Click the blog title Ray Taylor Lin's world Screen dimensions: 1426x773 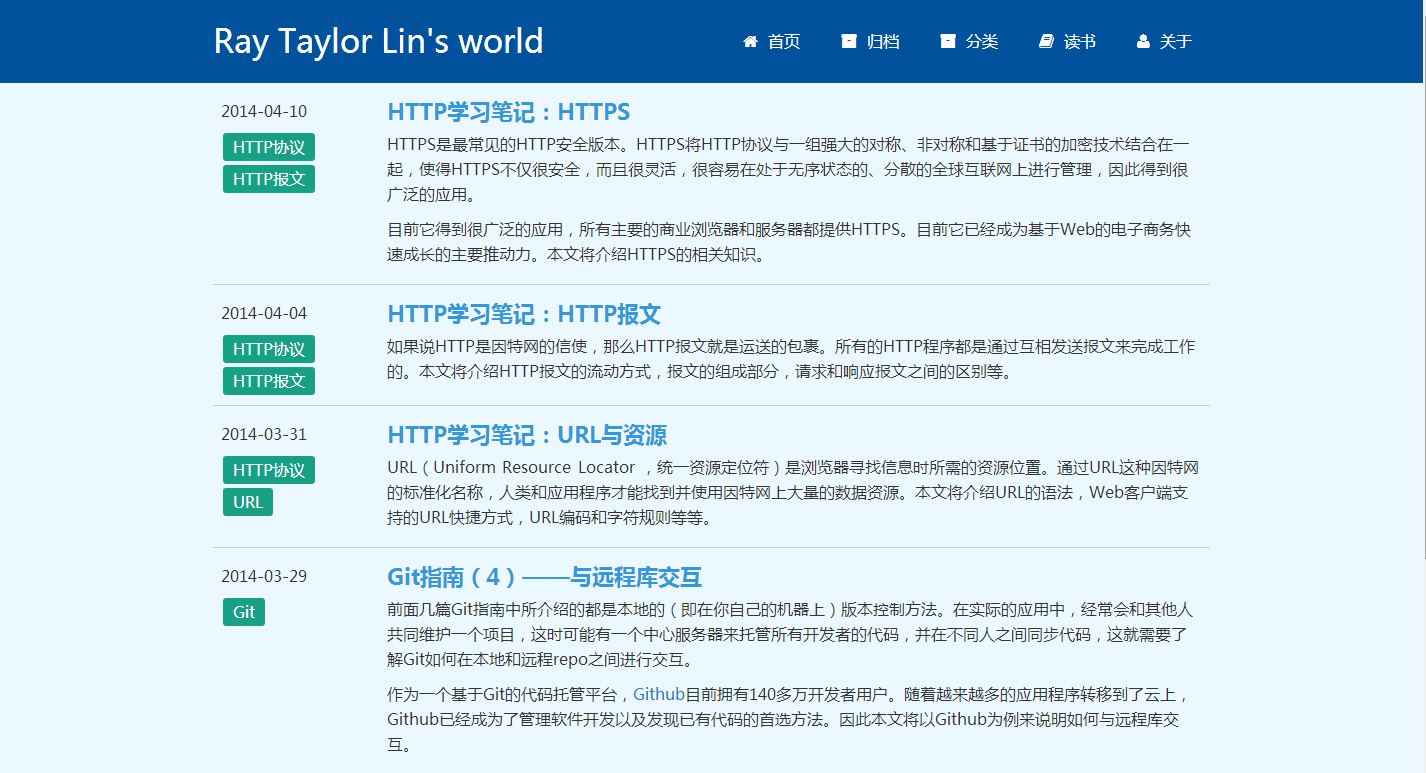pyautogui.click(x=378, y=41)
